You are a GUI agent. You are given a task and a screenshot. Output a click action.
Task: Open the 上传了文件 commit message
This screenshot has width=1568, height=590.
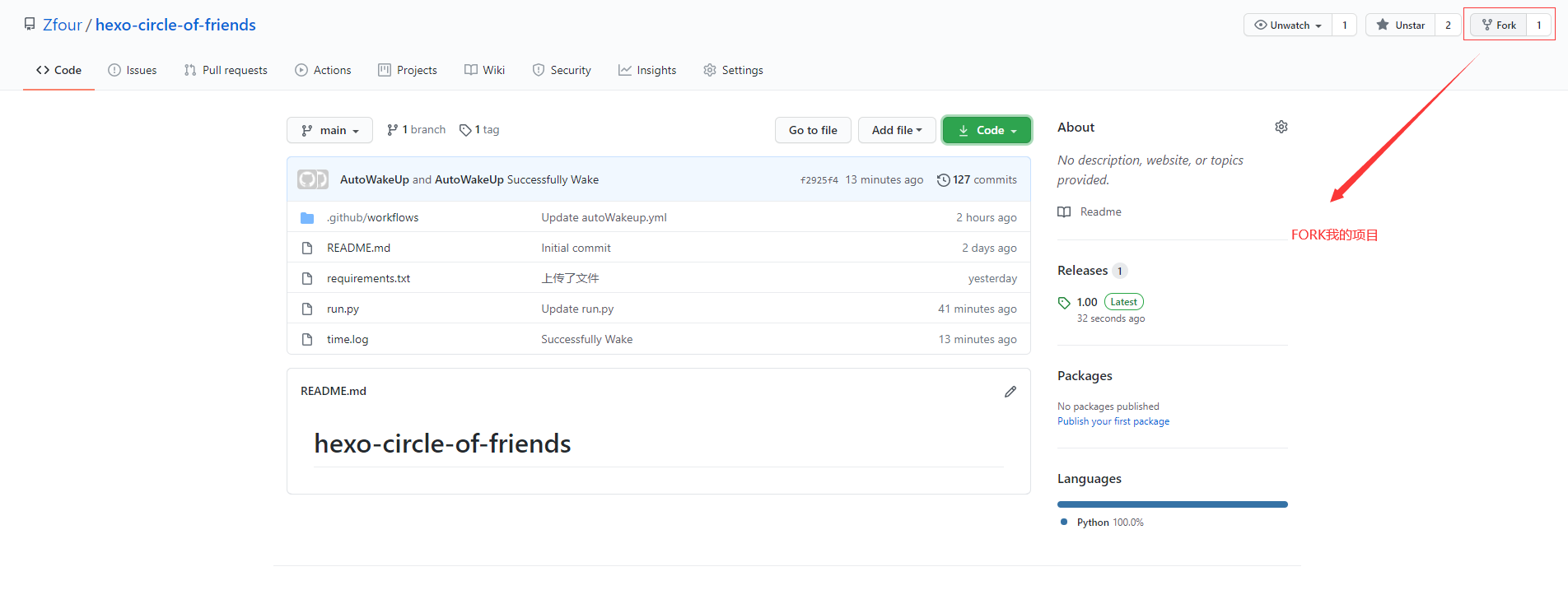pos(570,278)
